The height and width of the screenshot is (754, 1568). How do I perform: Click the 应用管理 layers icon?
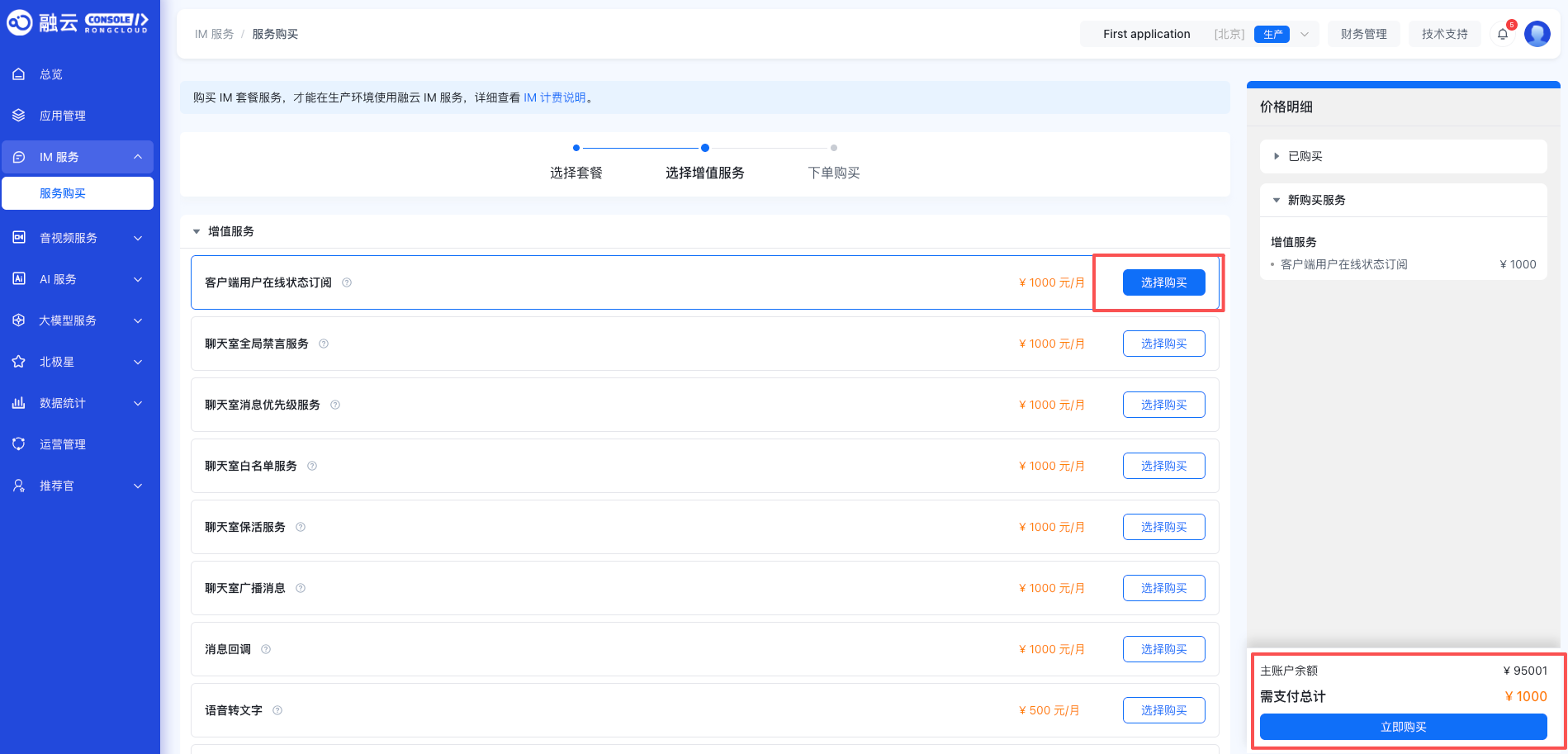pyautogui.click(x=19, y=116)
